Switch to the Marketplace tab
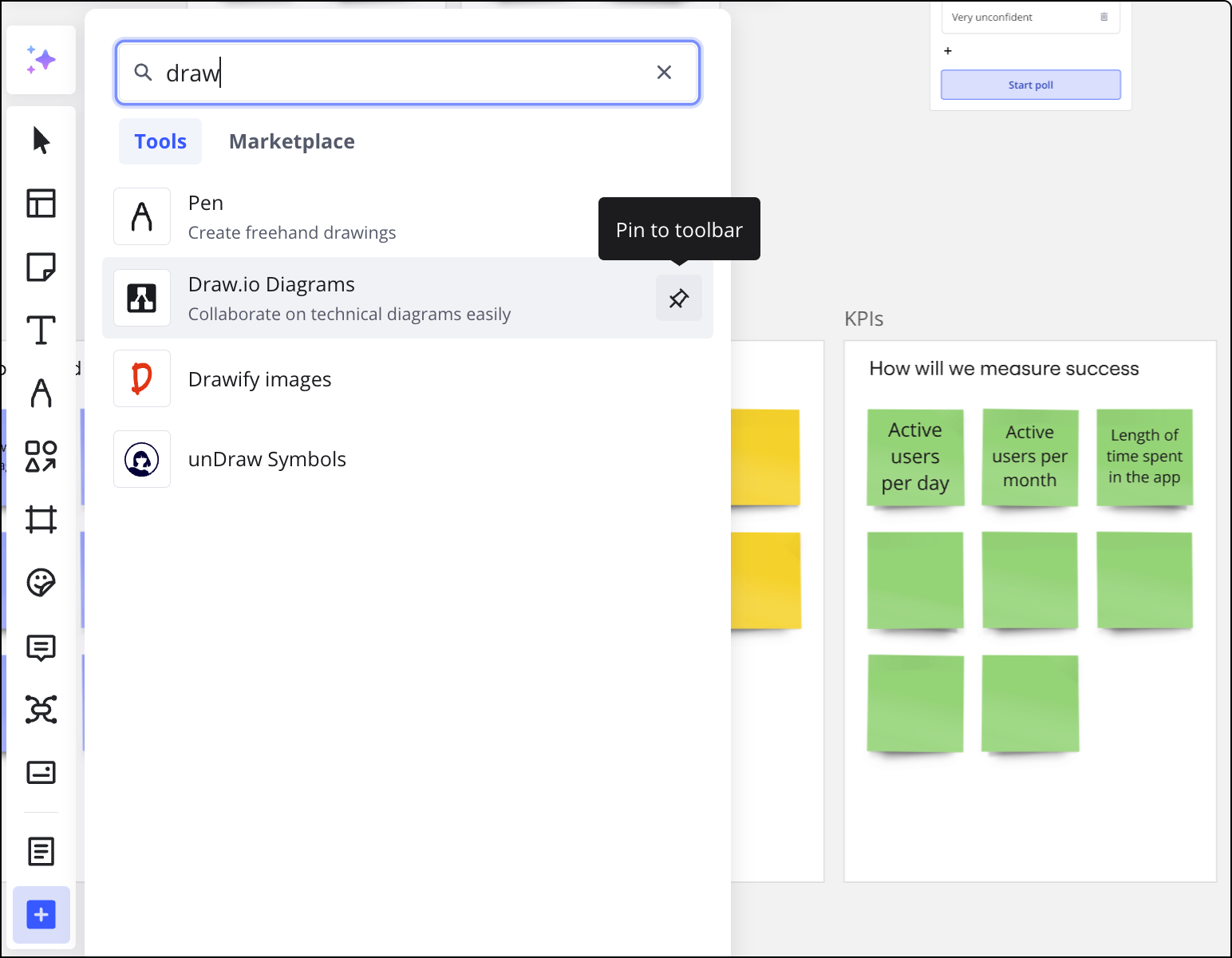Viewport: 1232px width, 958px height. click(x=291, y=141)
